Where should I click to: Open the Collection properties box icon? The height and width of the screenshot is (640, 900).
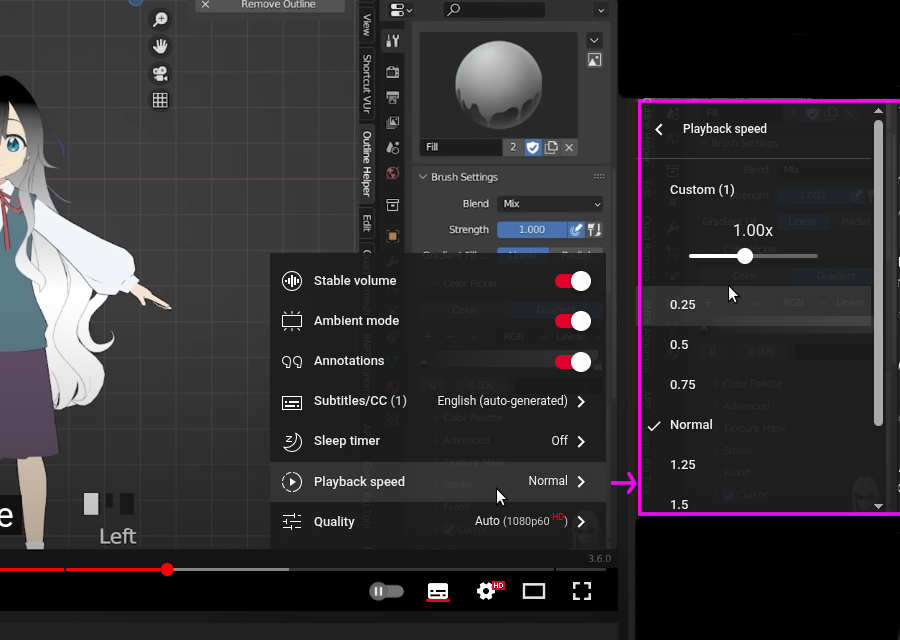click(393, 205)
